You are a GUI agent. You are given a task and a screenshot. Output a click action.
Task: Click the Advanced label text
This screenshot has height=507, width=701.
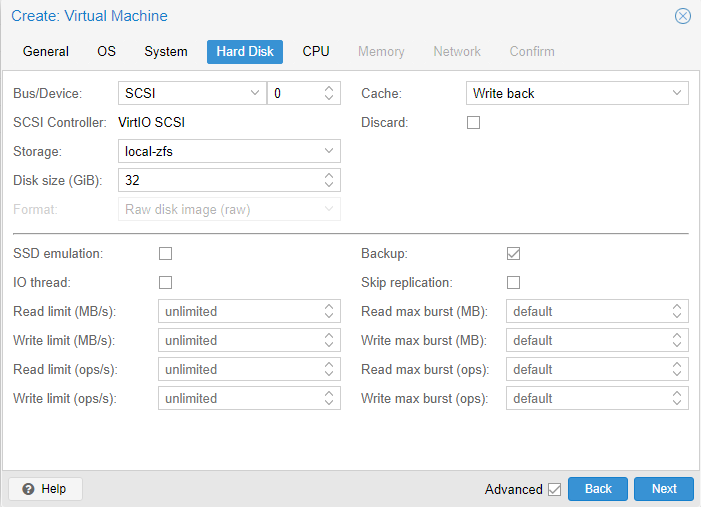(x=514, y=490)
